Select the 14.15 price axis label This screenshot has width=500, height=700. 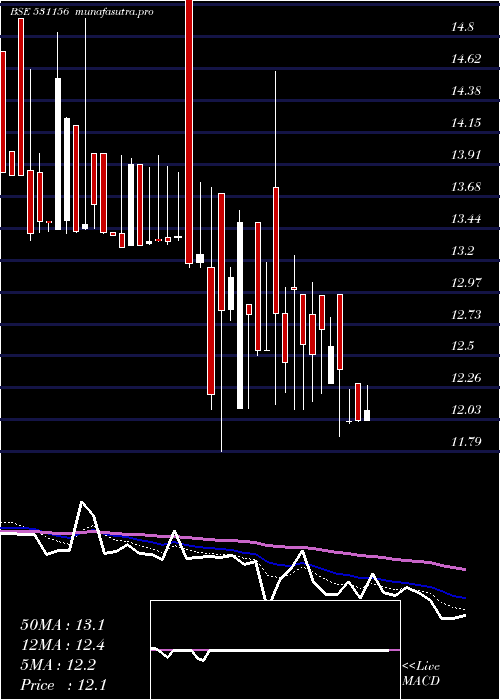click(x=466, y=123)
